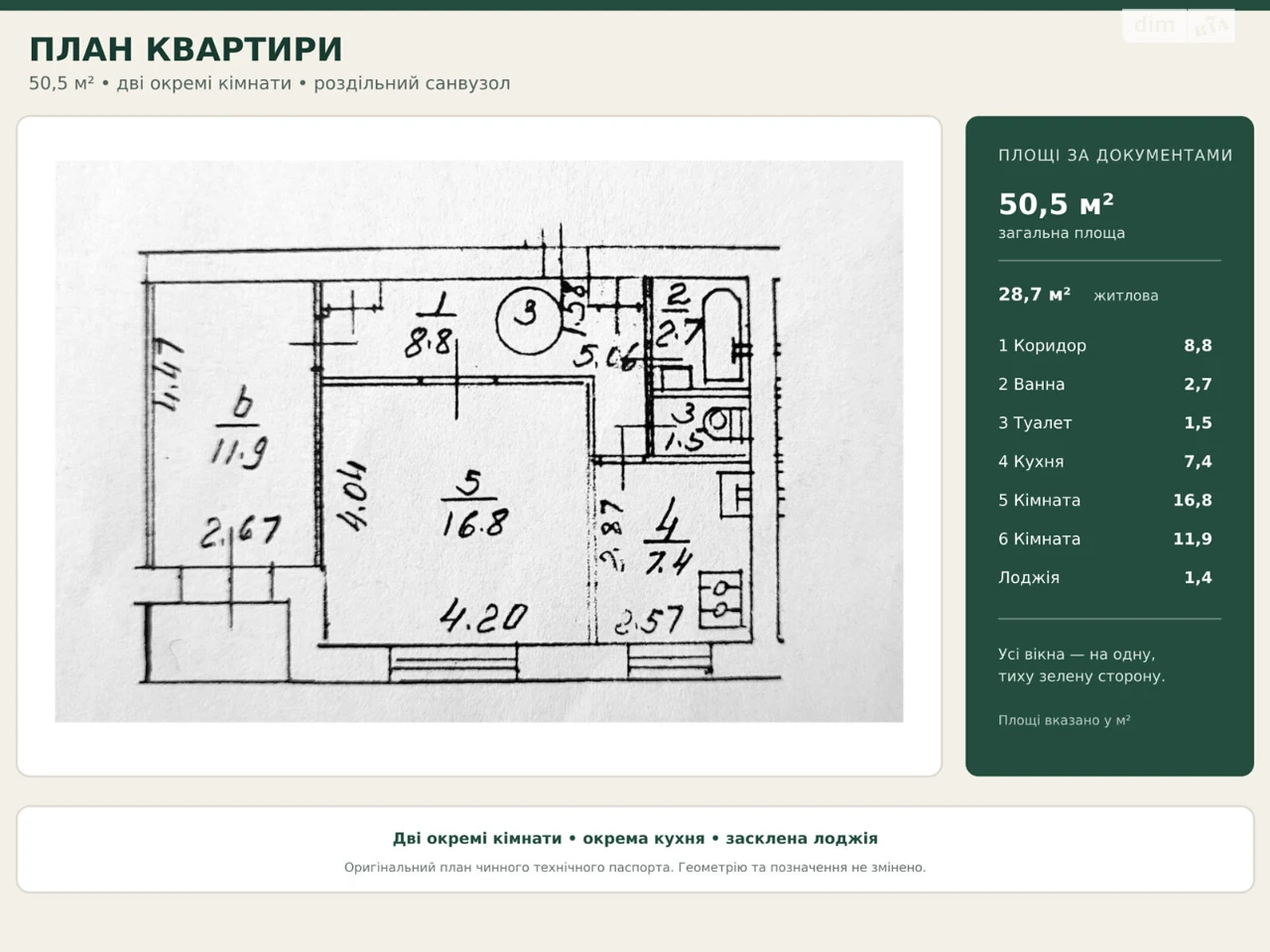Image resolution: width=1270 pixels, height=952 pixels.
Task: Click the loggia area value 1,4
Action: point(1198,577)
